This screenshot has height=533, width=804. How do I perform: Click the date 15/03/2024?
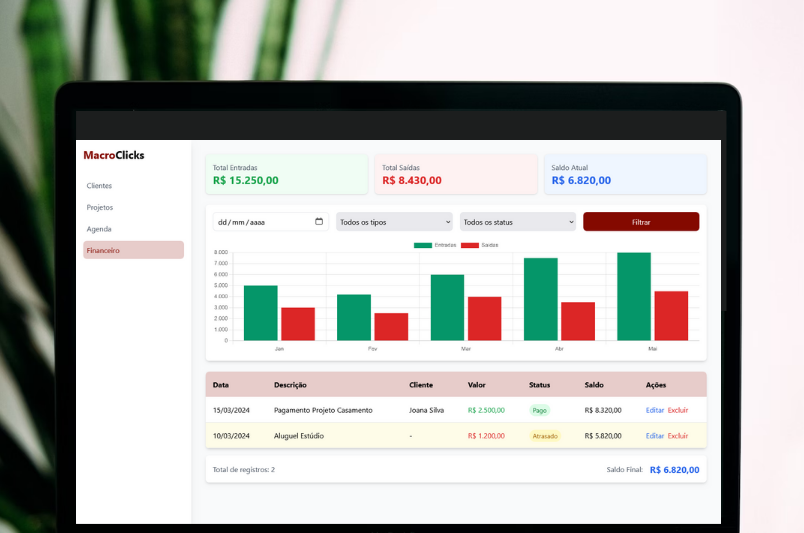[x=231, y=410]
